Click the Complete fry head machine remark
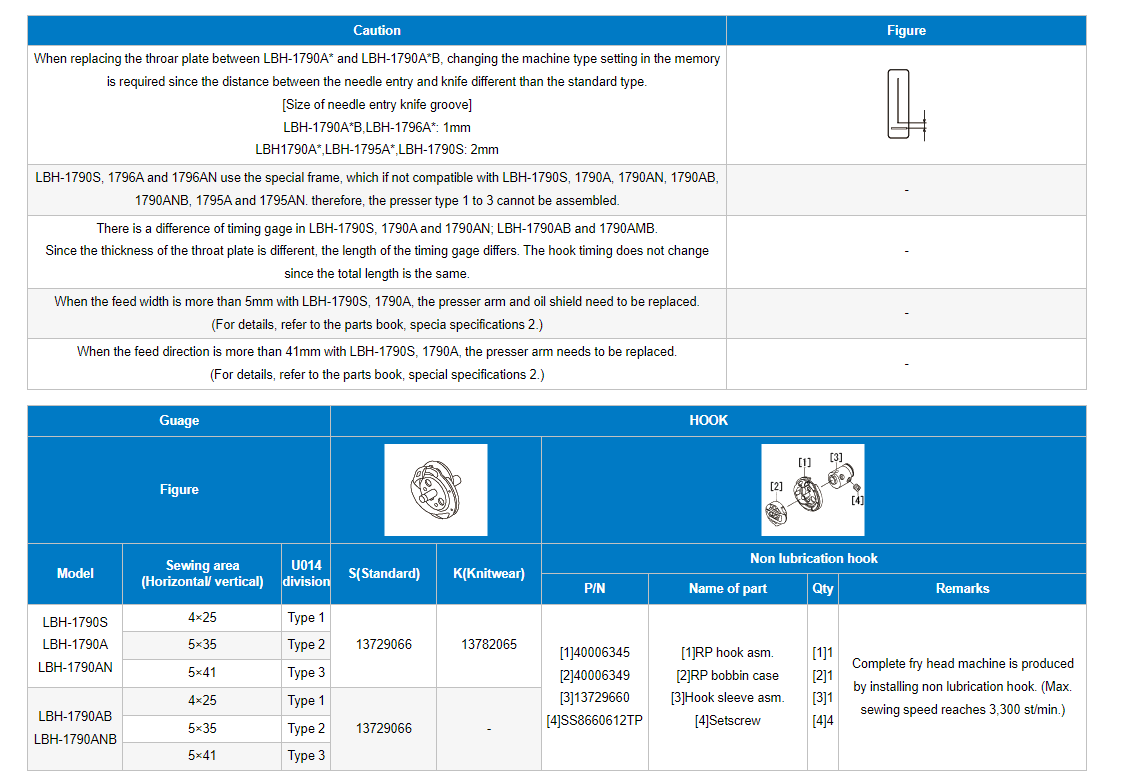Image resolution: width=1142 pixels, height=784 pixels. pos(962,686)
